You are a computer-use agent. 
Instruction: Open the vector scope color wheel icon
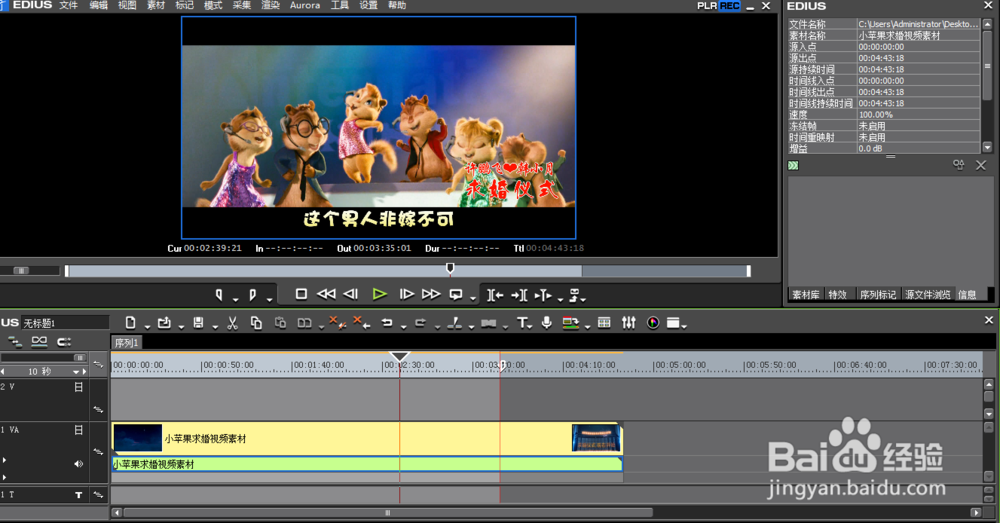tap(653, 323)
